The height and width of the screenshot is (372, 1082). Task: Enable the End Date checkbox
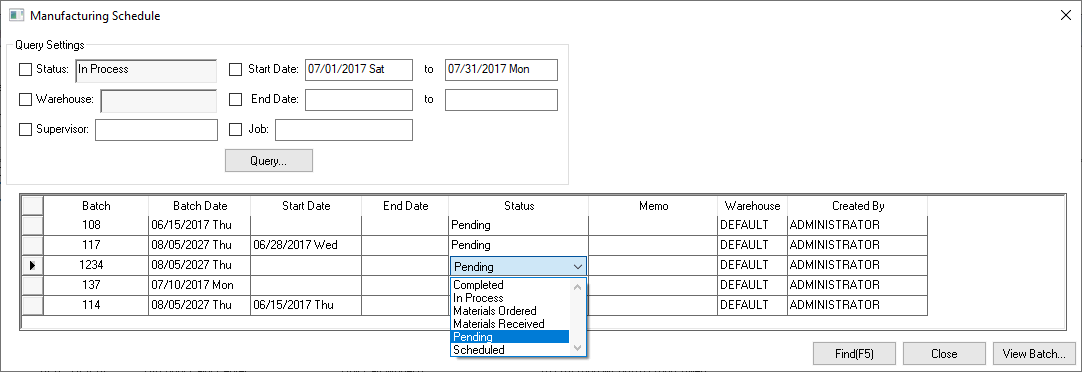coord(236,99)
